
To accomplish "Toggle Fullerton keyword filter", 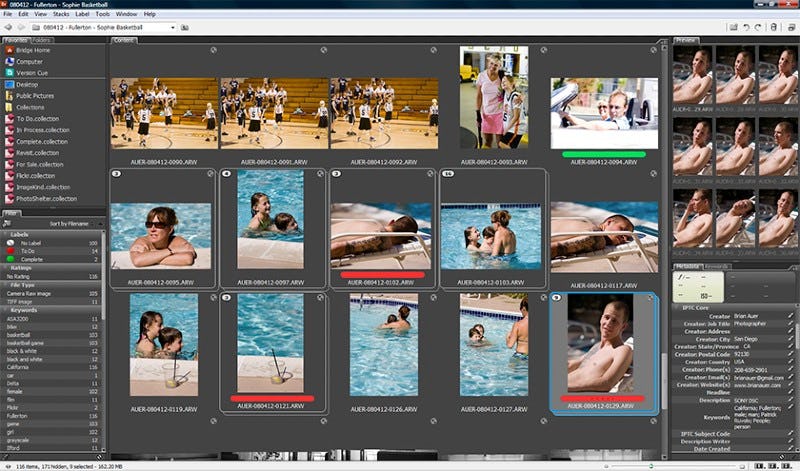I will [x=51, y=416].
